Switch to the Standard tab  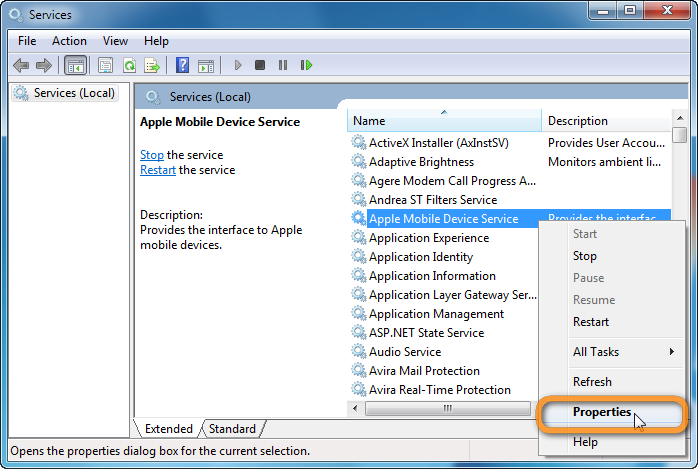point(232,429)
